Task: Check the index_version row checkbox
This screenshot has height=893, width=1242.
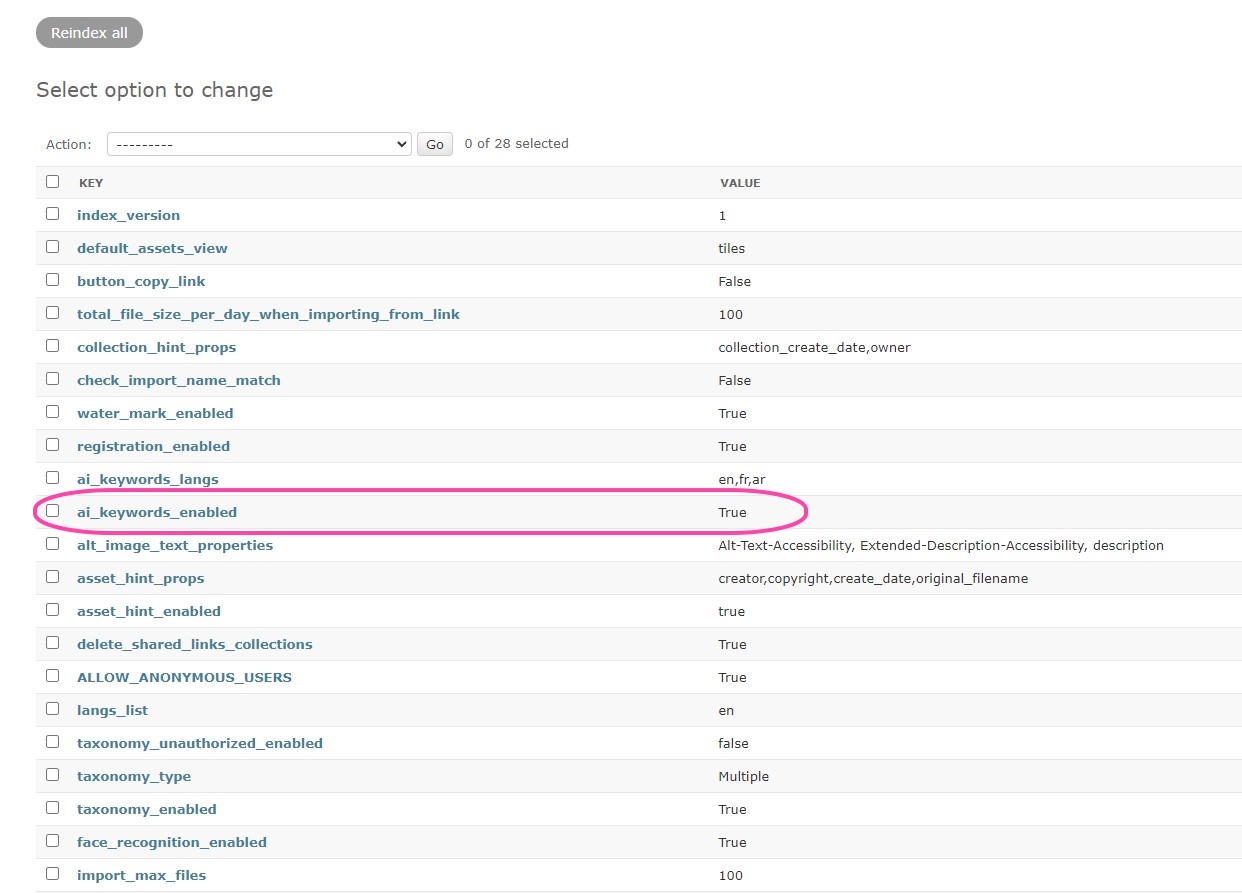Action: tap(52, 214)
